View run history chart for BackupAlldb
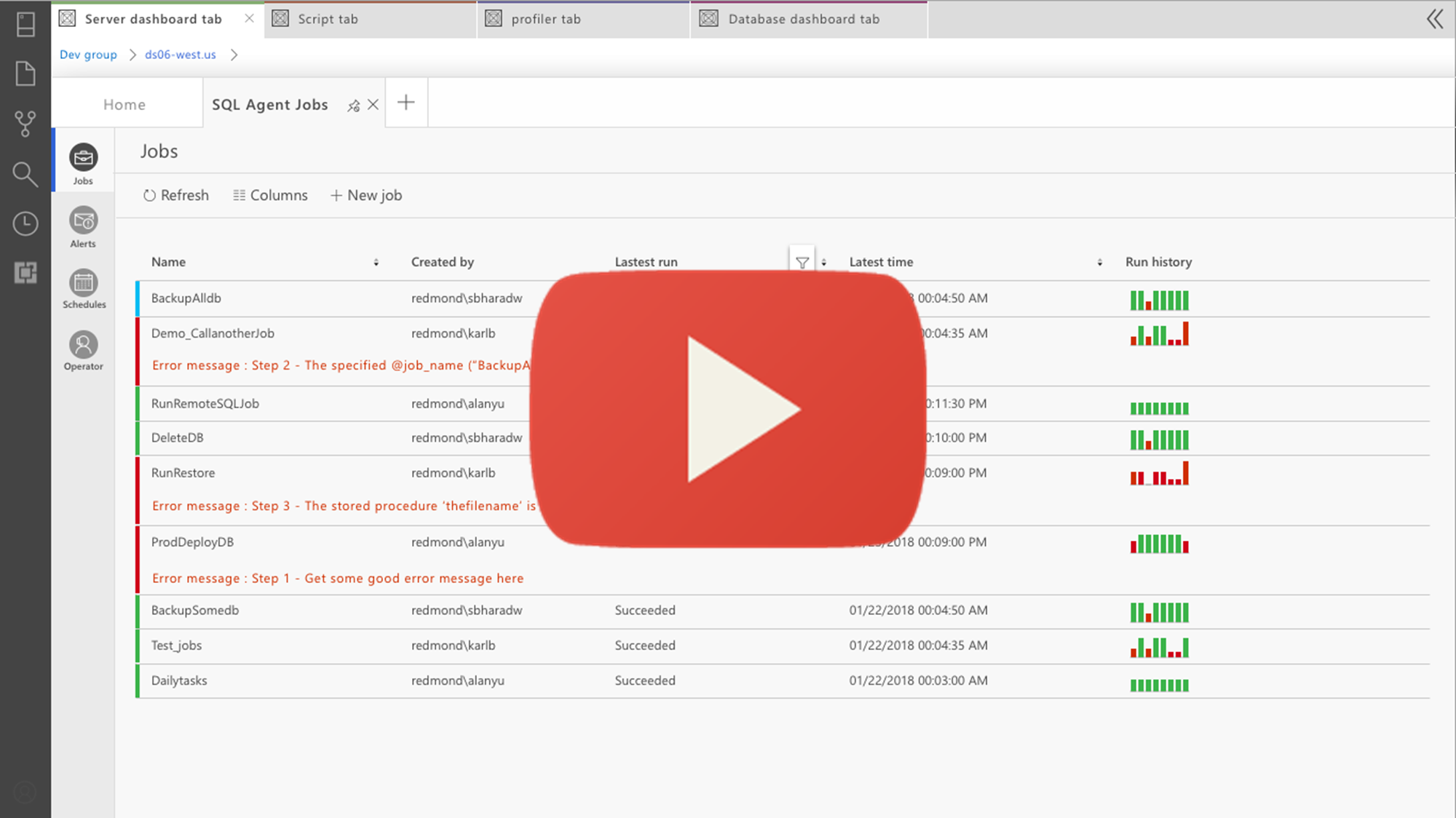This screenshot has width=1456, height=818. click(x=1159, y=300)
